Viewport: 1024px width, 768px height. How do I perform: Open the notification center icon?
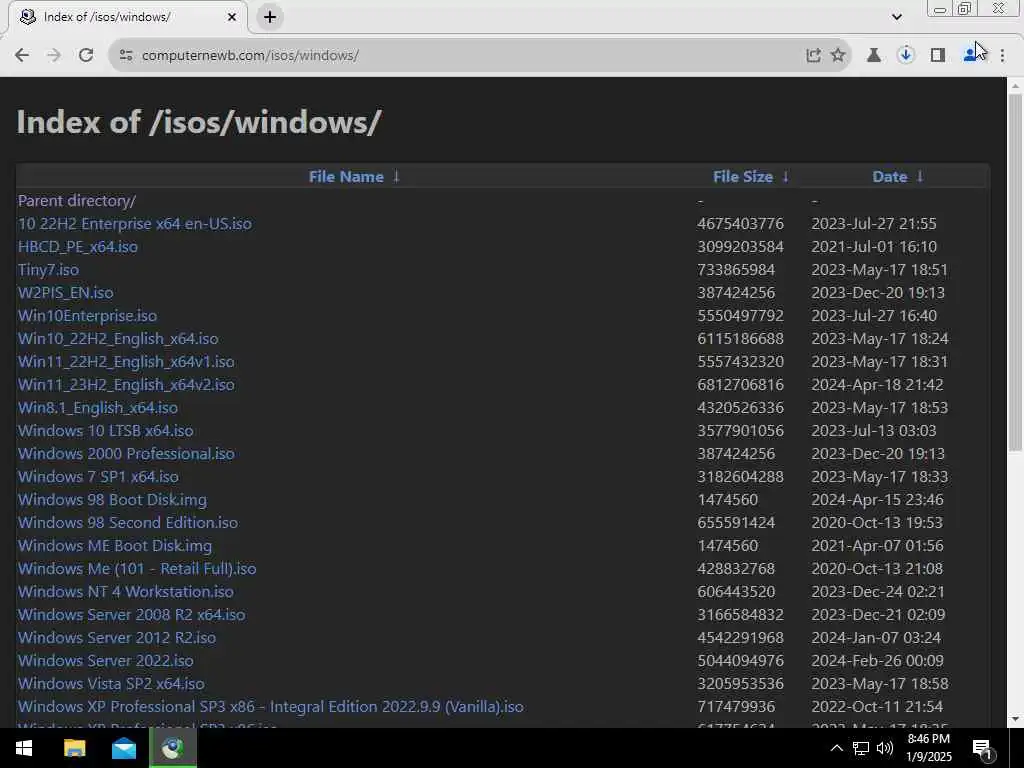(x=982, y=748)
